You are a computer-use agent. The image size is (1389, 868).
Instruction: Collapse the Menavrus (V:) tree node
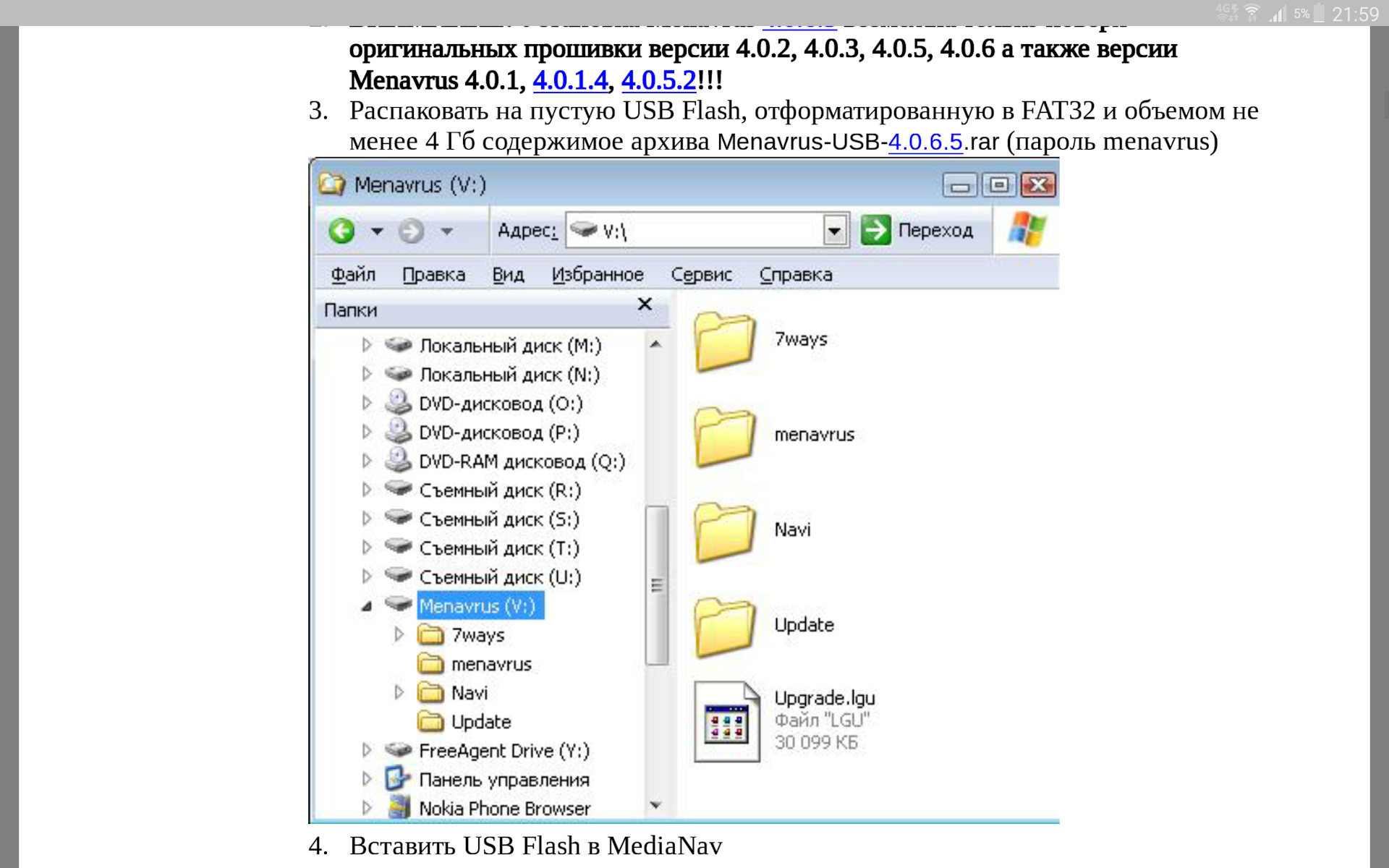pos(367,606)
